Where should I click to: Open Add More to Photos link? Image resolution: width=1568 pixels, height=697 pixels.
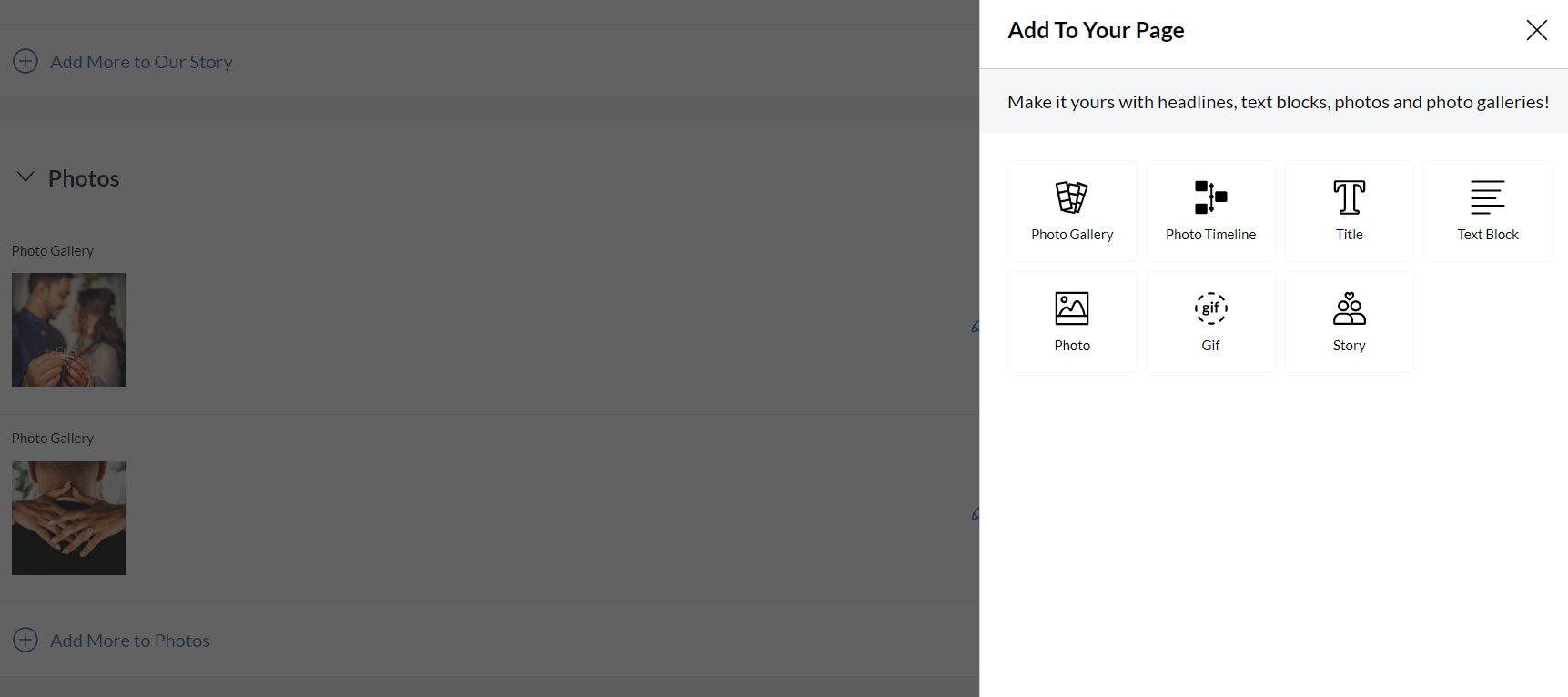pyautogui.click(x=130, y=641)
